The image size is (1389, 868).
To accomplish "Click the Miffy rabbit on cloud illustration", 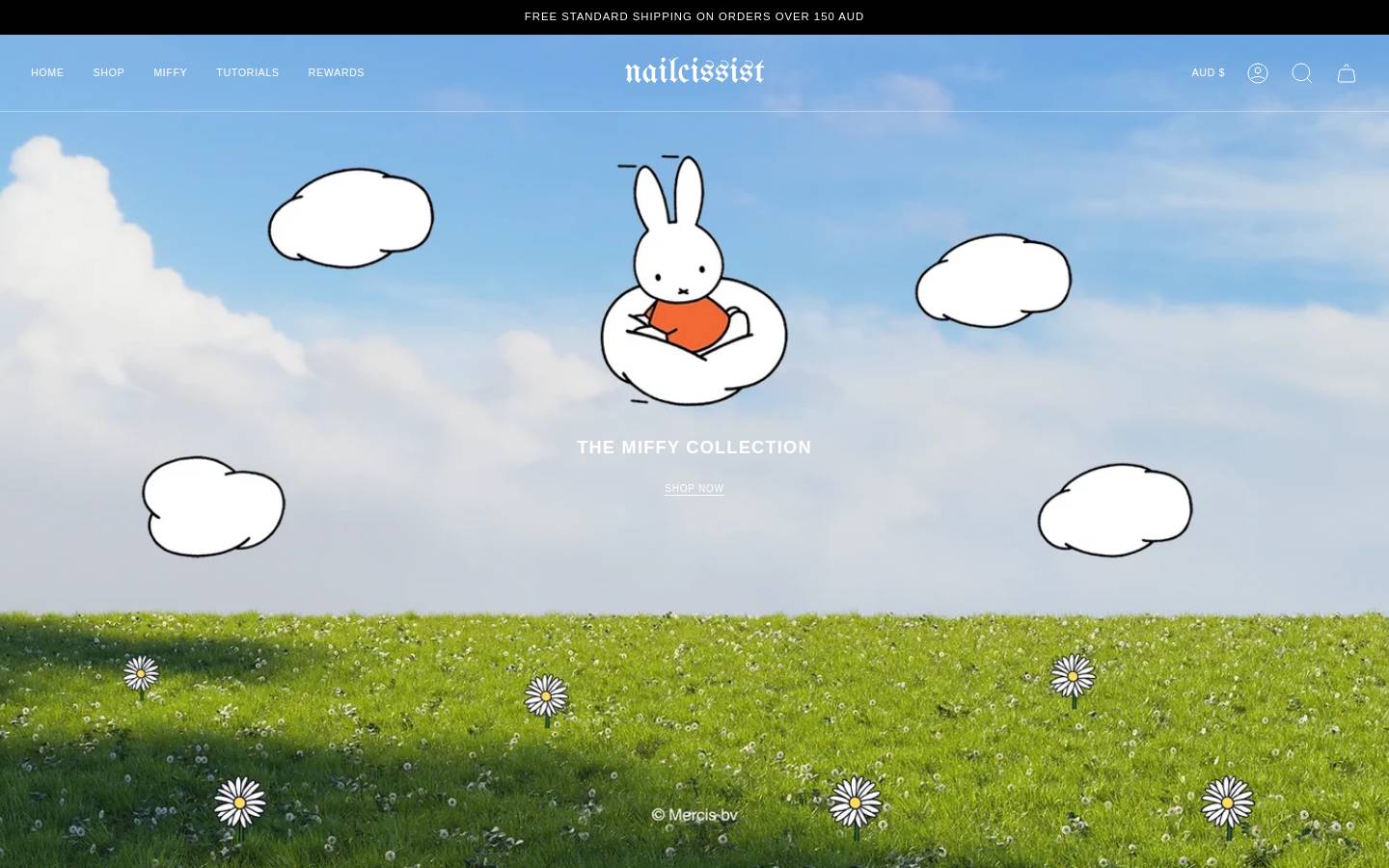I will (694, 280).
